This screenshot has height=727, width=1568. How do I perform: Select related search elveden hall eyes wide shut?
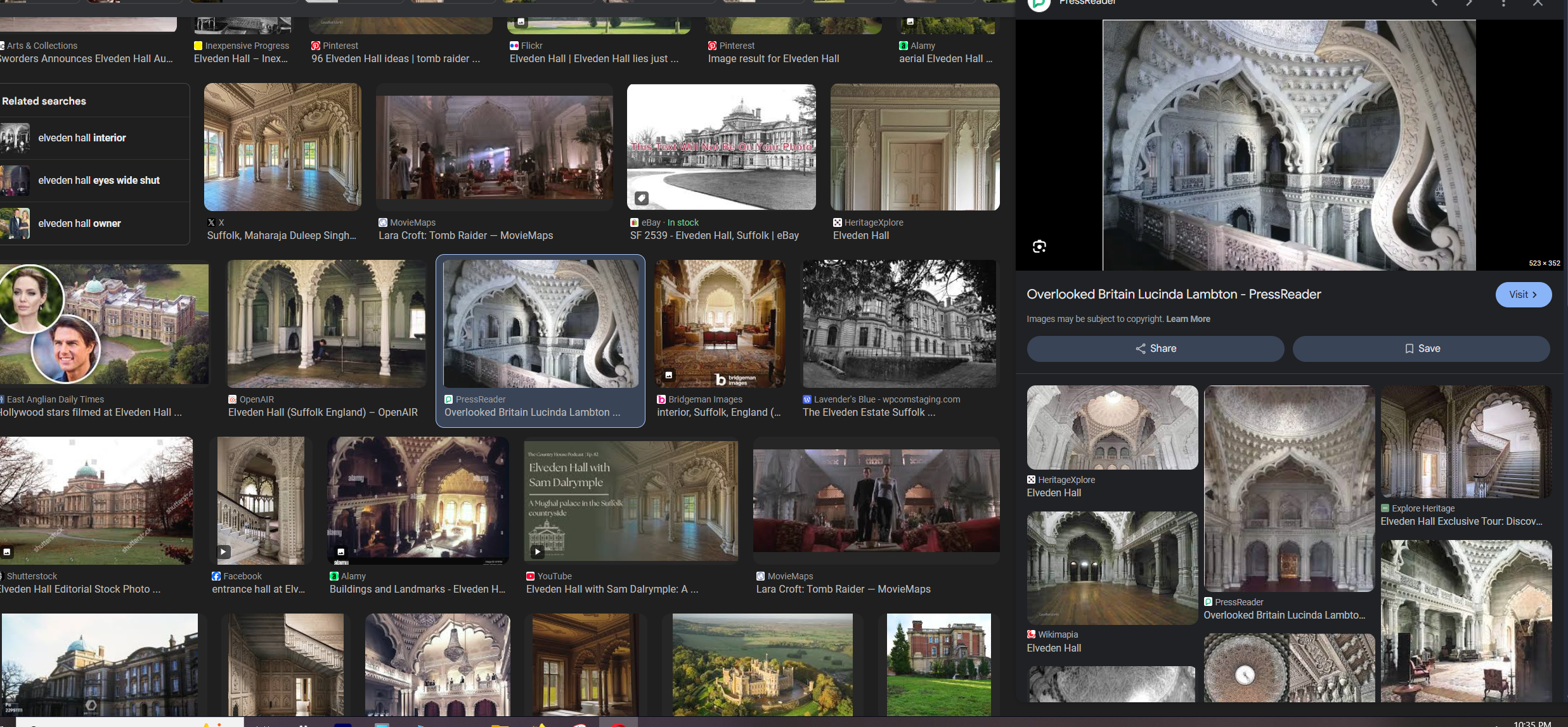click(x=94, y=181)
